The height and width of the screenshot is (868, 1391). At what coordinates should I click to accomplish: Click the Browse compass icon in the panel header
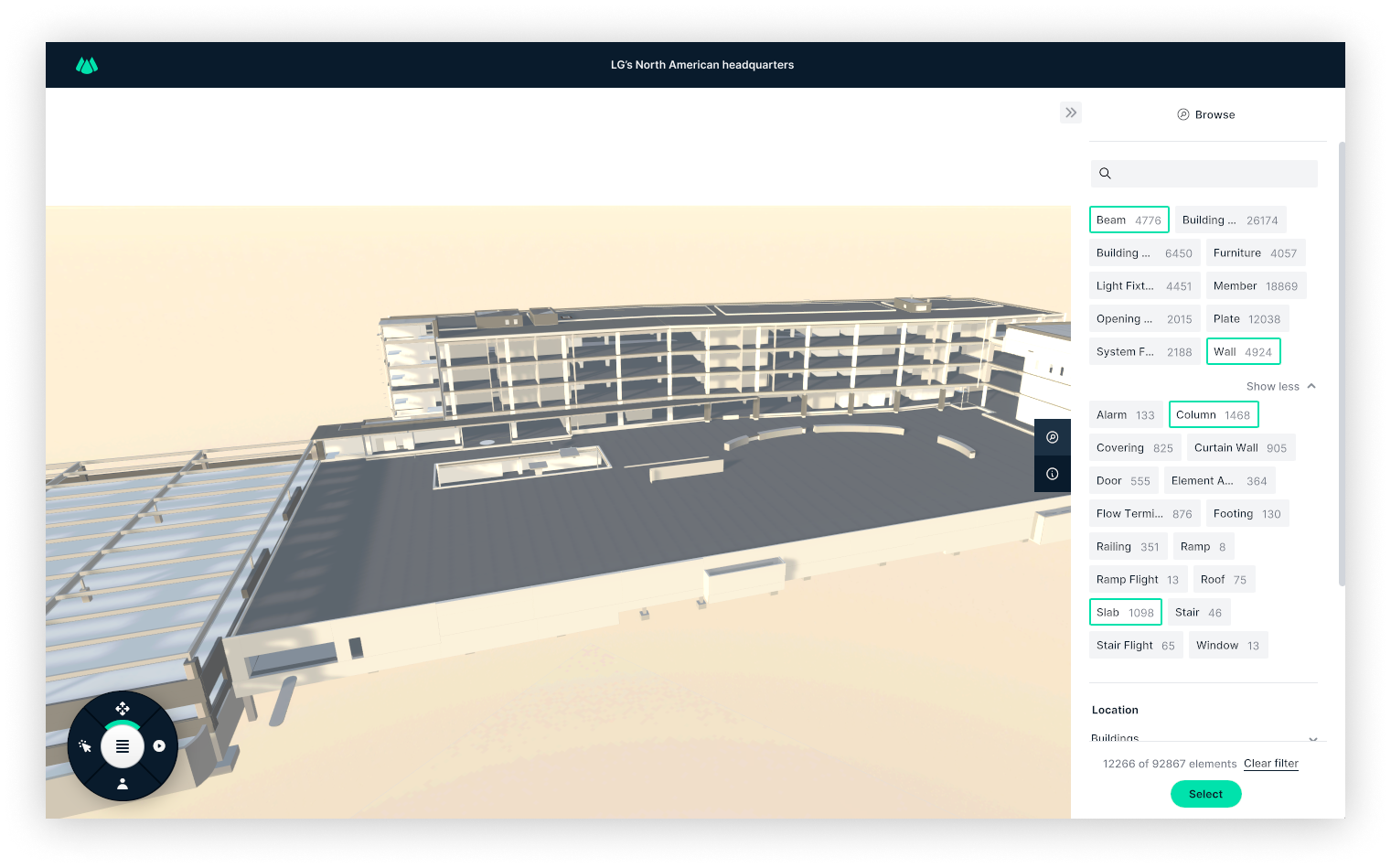click(1183, 114)
